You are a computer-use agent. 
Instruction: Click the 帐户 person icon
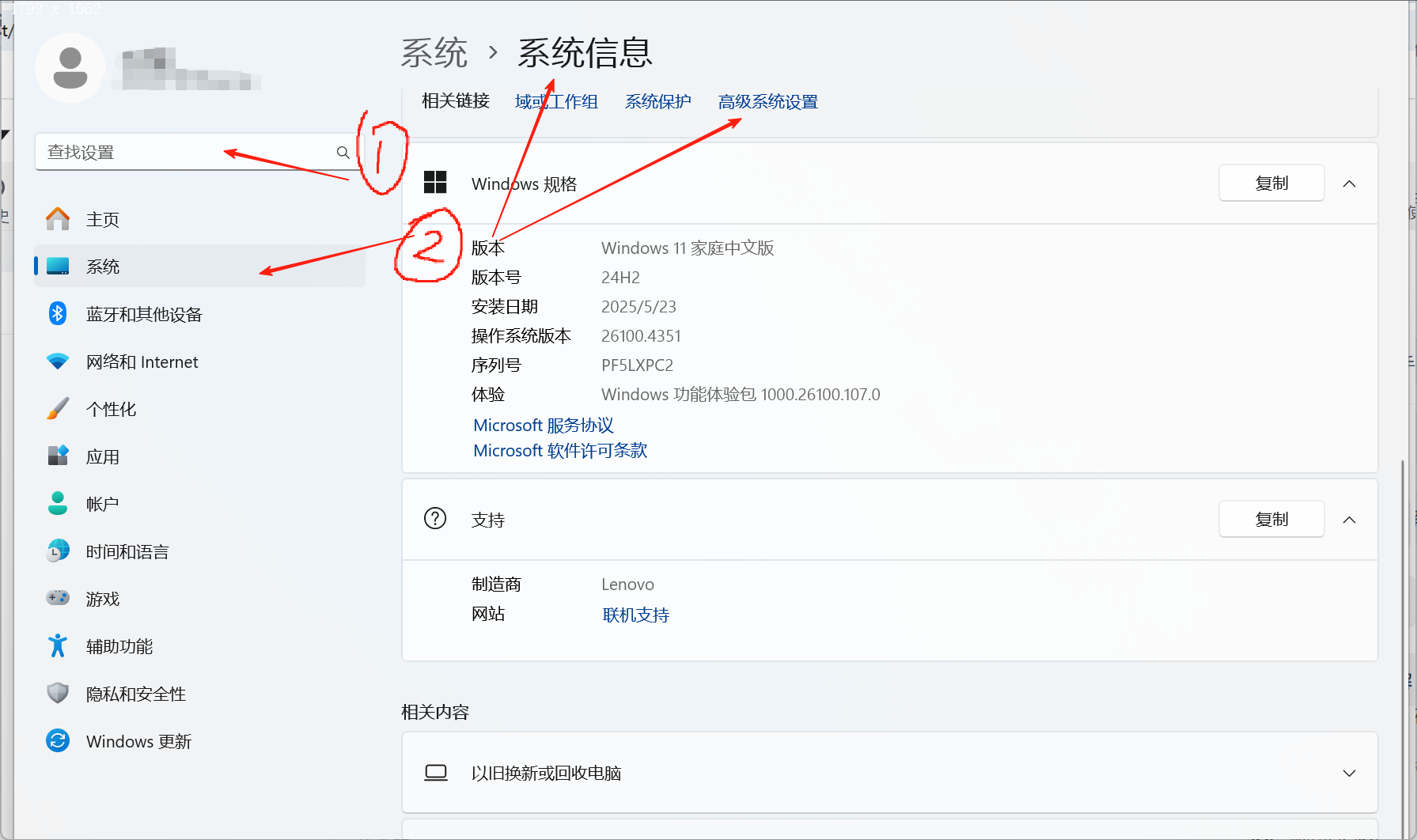pyautogui.click(x=58, y=504)
